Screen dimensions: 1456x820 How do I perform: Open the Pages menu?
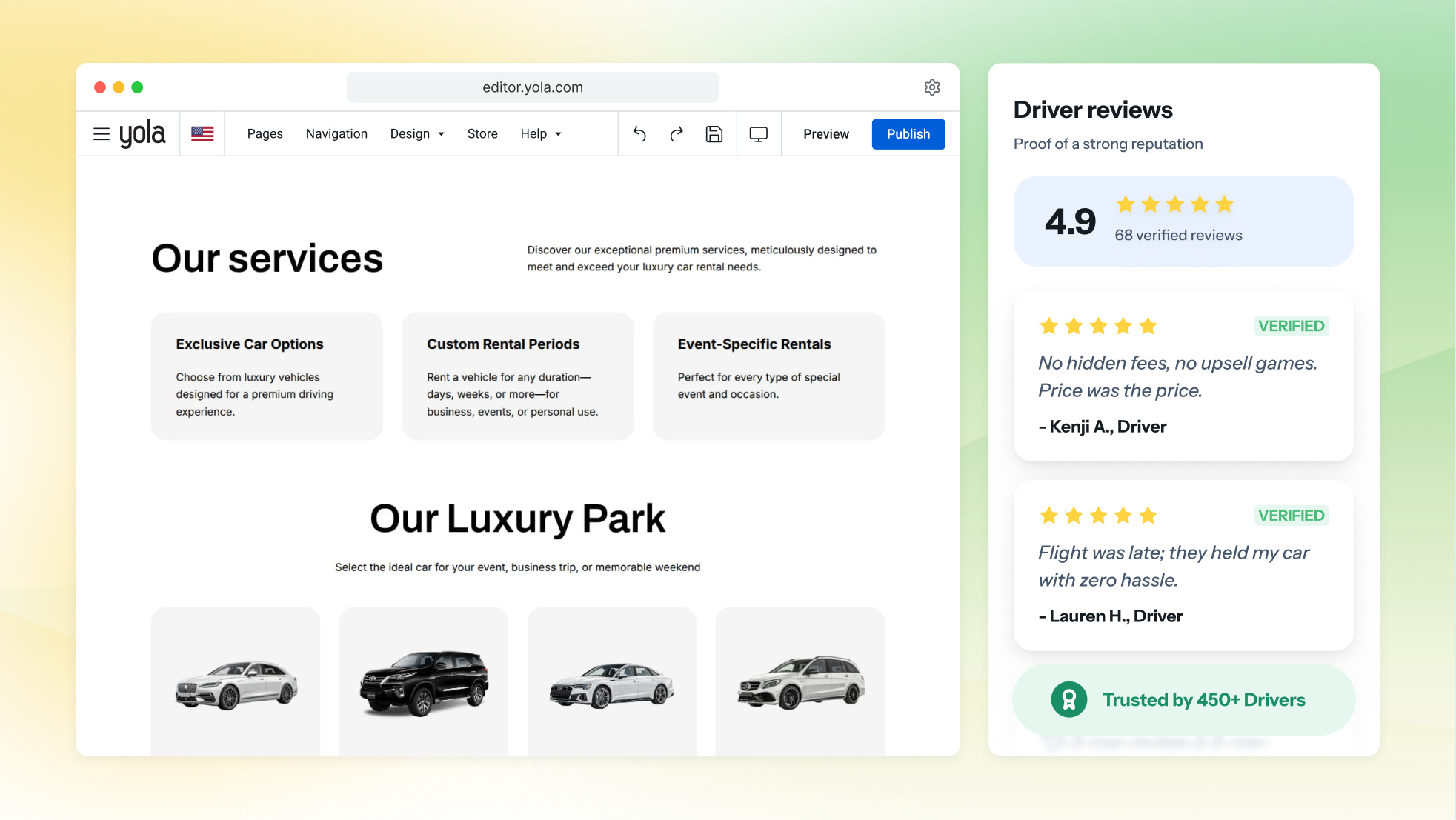(x=265, y=134)
